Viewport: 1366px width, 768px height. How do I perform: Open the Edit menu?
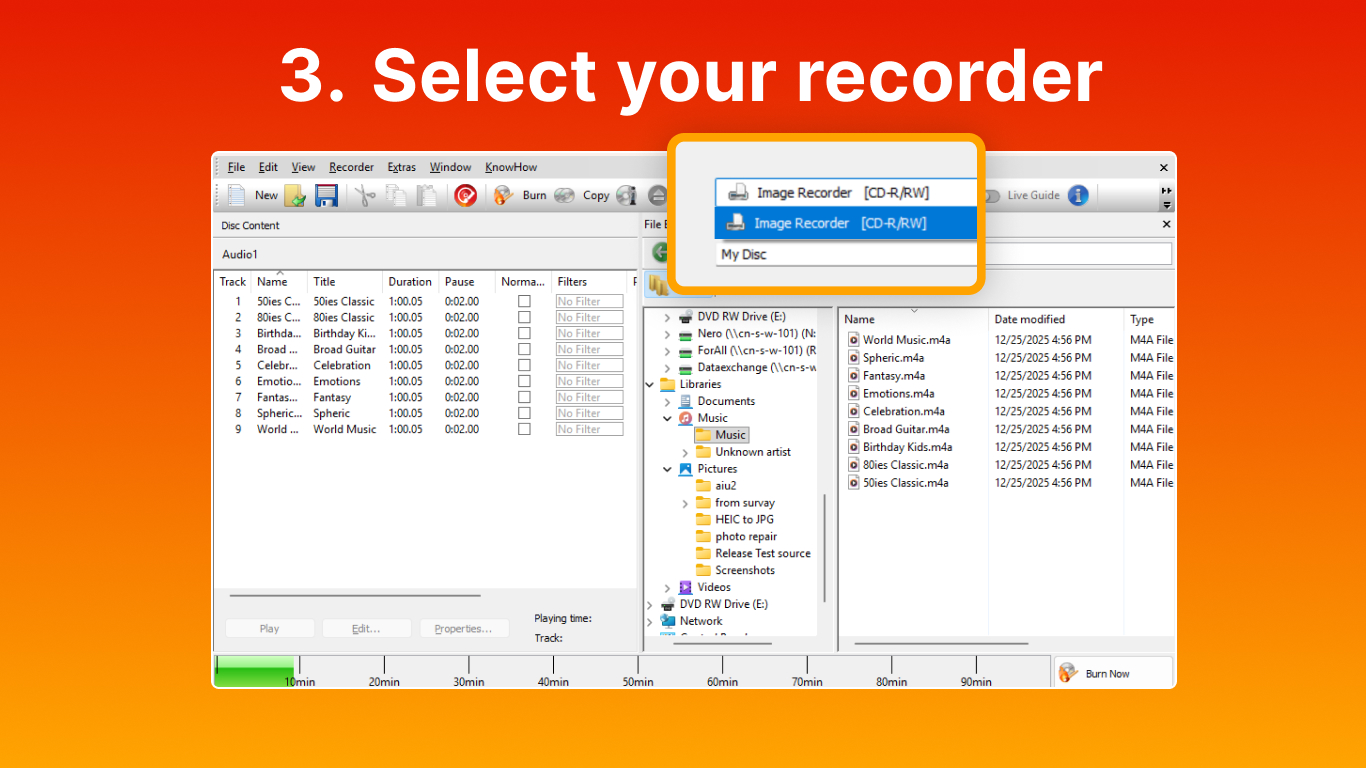pos(268,167)
